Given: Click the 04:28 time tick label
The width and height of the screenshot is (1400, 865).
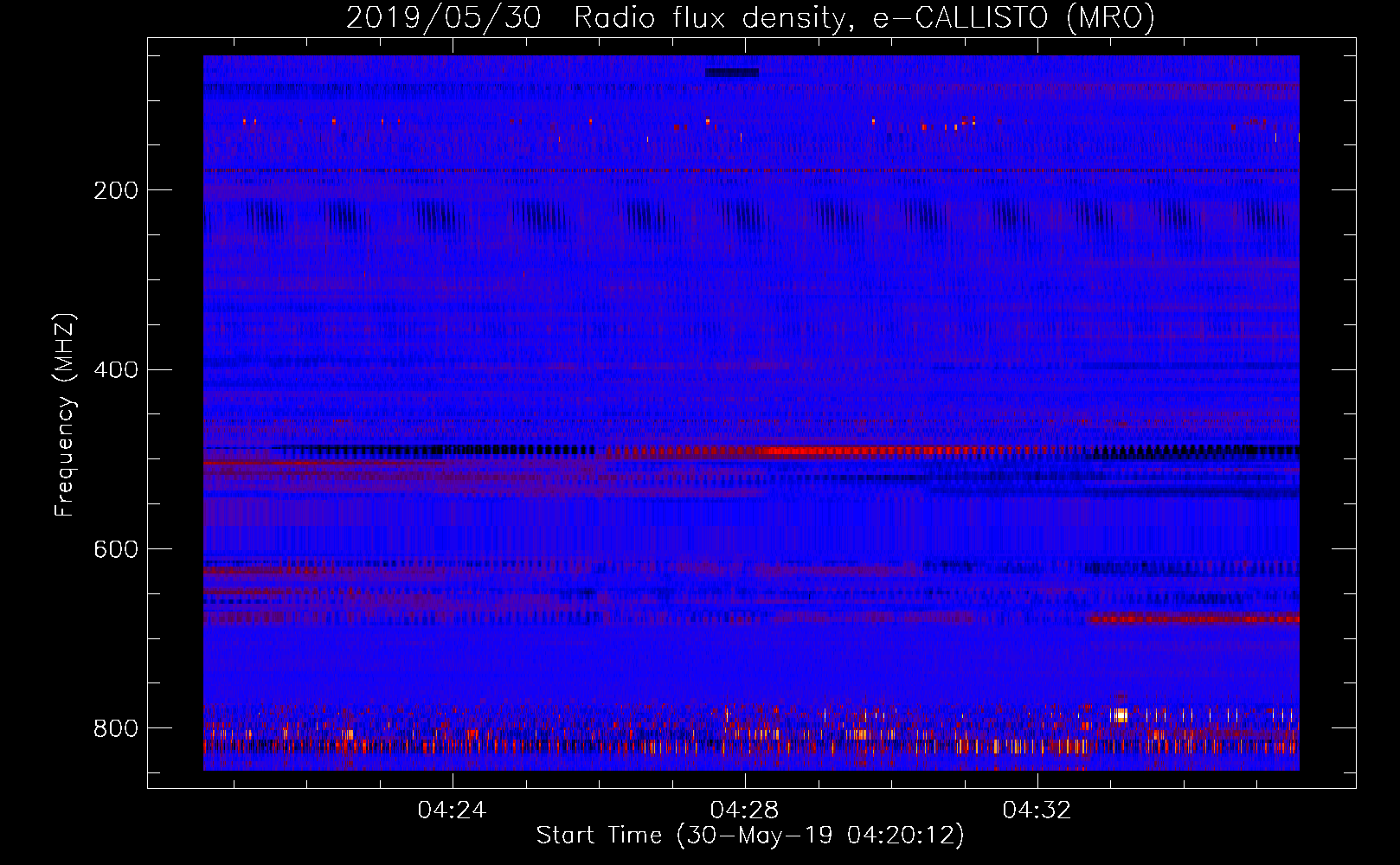Looking at the screenshot, I should 744,811.
